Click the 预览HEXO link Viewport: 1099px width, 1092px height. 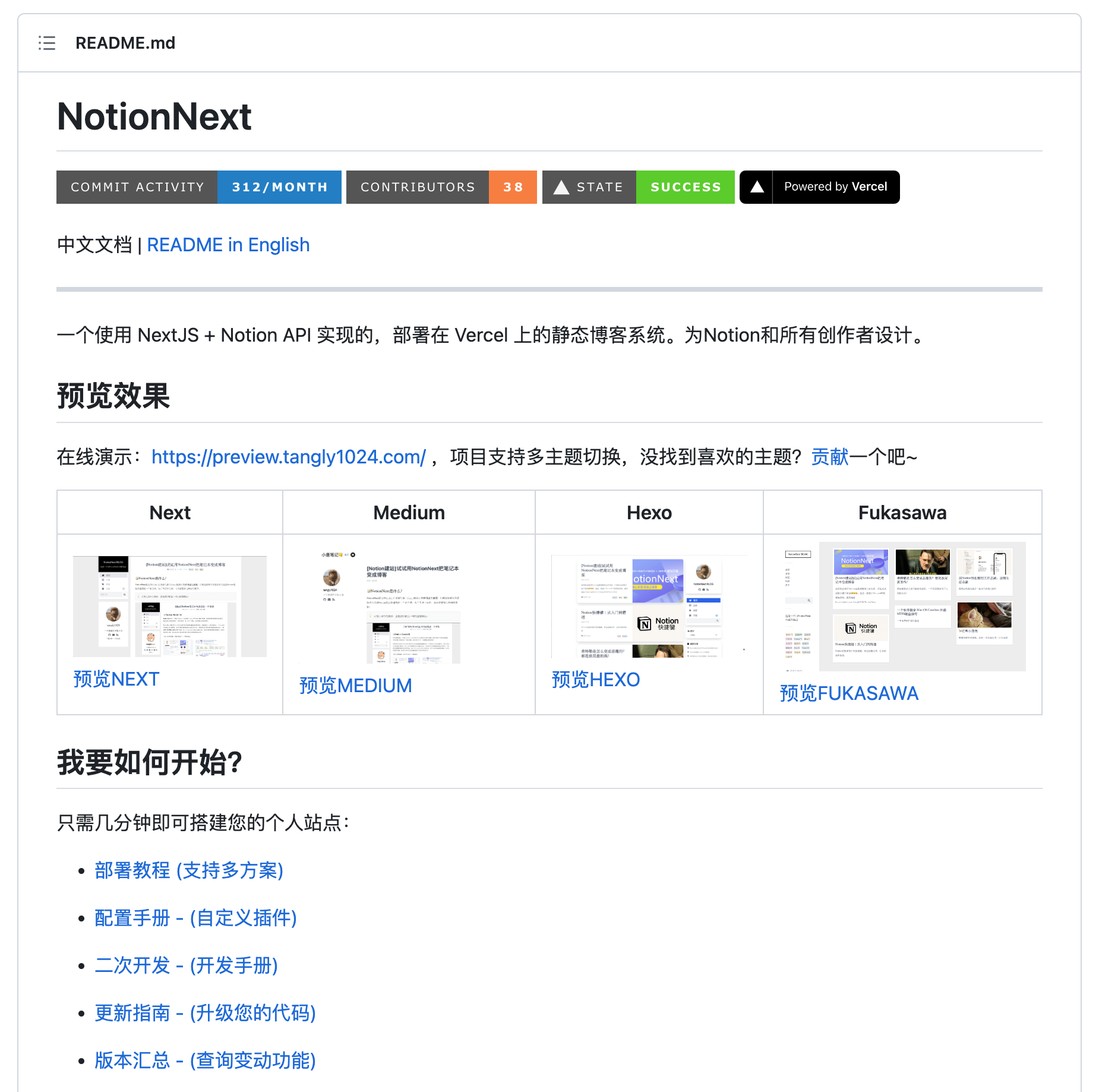(x=596, y=680)
